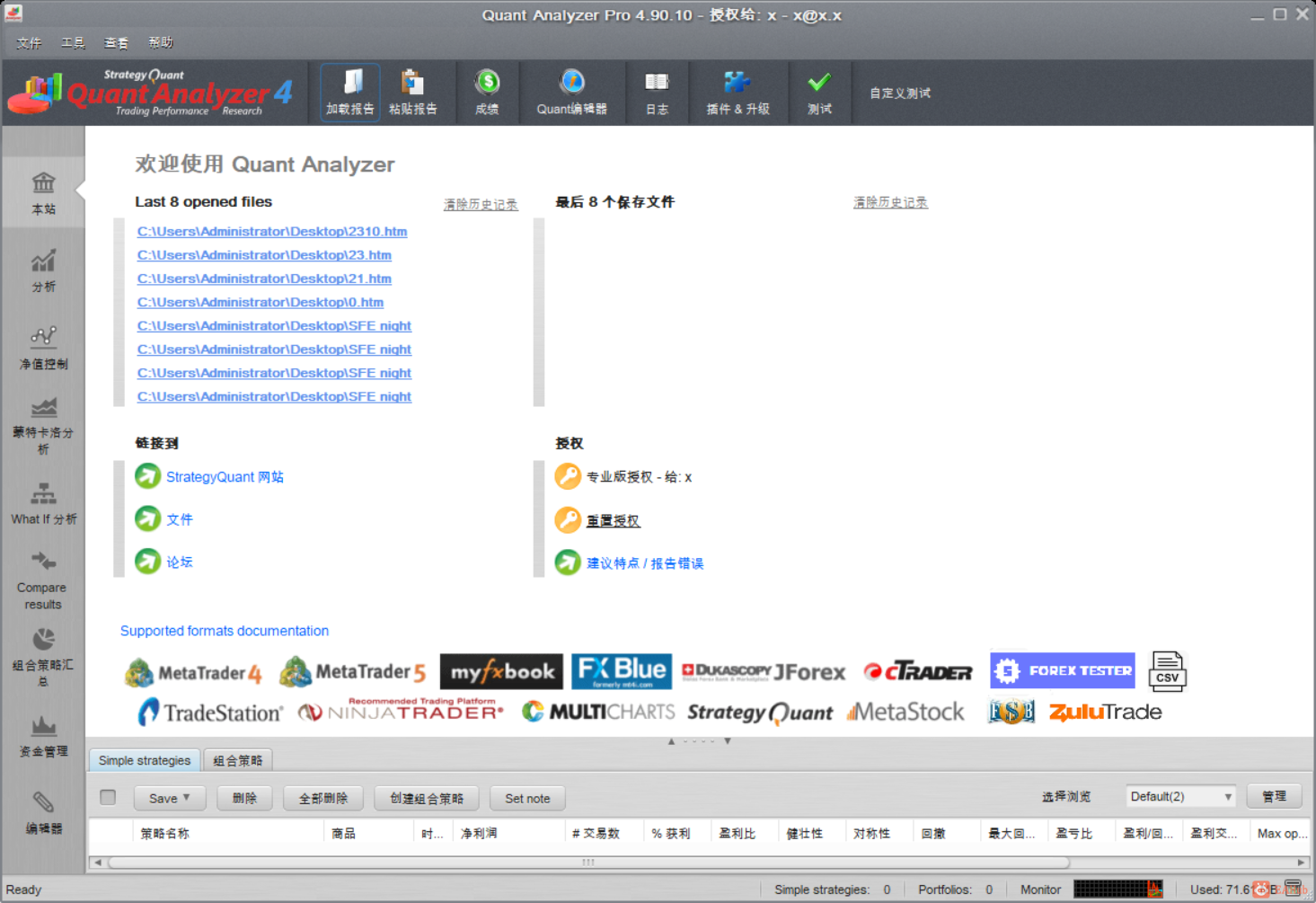Click the ZuluTrade format logo
Viewport: 1316px width, 903px height.
tap(1106, 712)
